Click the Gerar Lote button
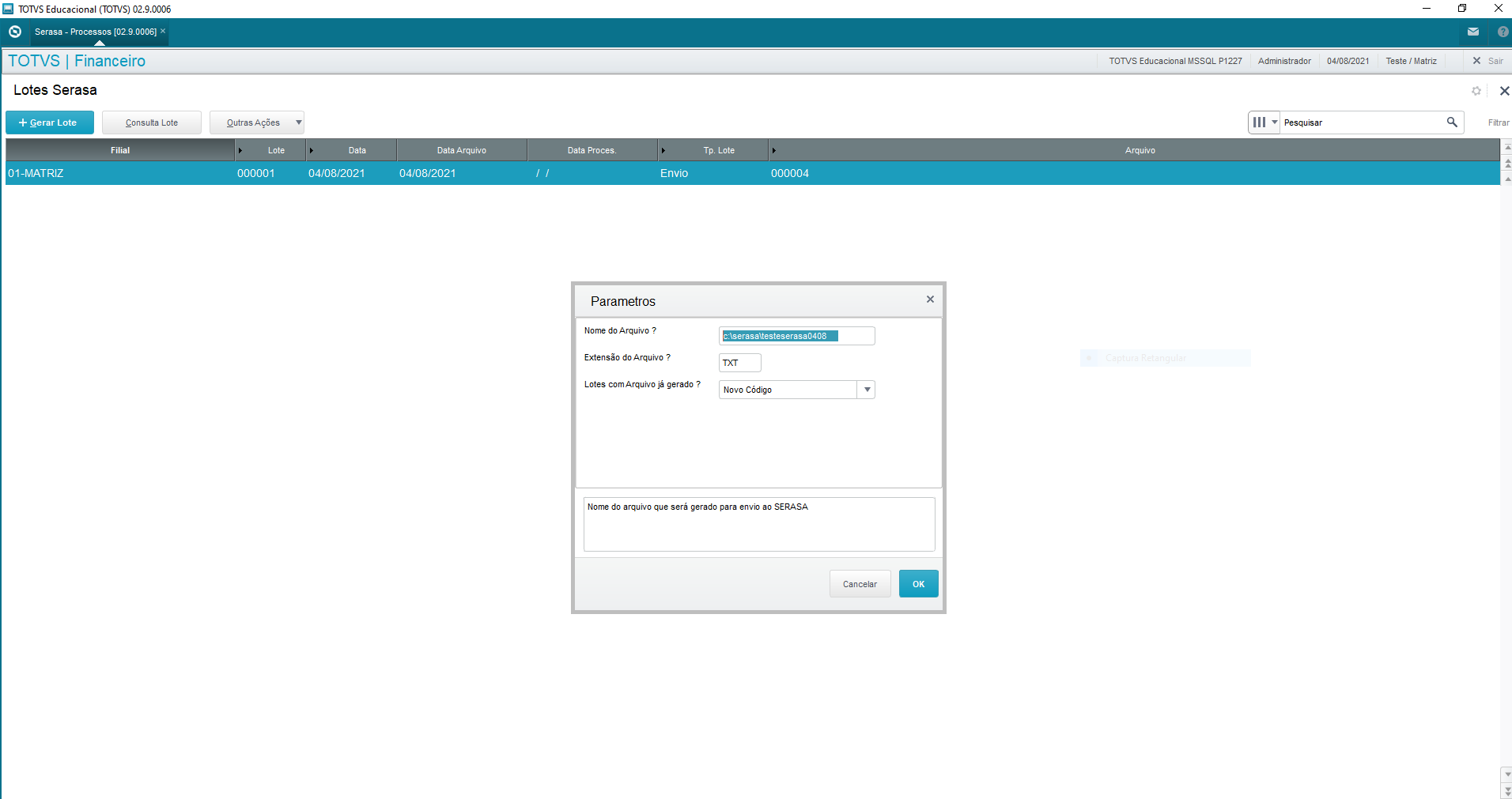Viewport: 1512px width, 799px height. click(x=50, y=122)
